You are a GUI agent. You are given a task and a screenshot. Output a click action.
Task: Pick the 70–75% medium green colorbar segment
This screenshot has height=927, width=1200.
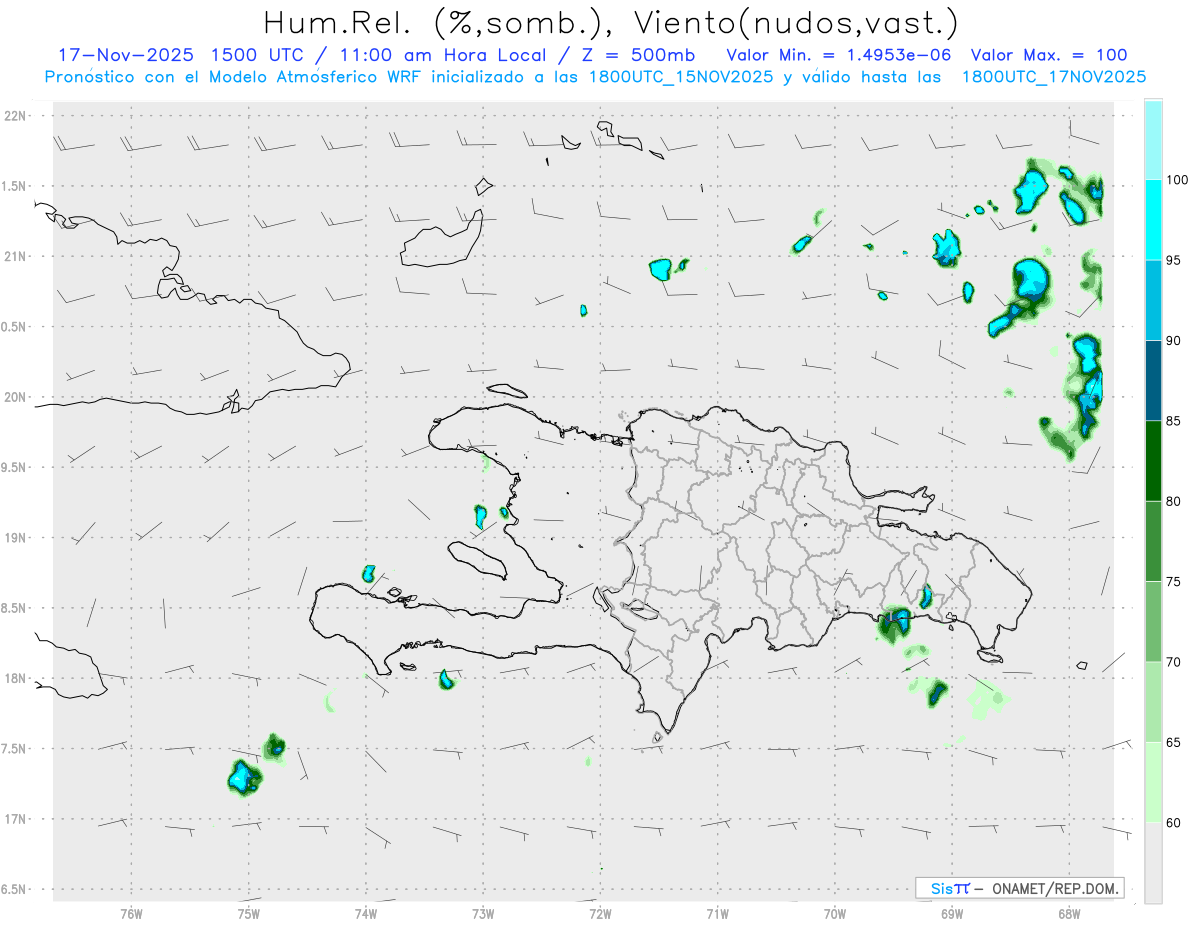click(1153, 622)
